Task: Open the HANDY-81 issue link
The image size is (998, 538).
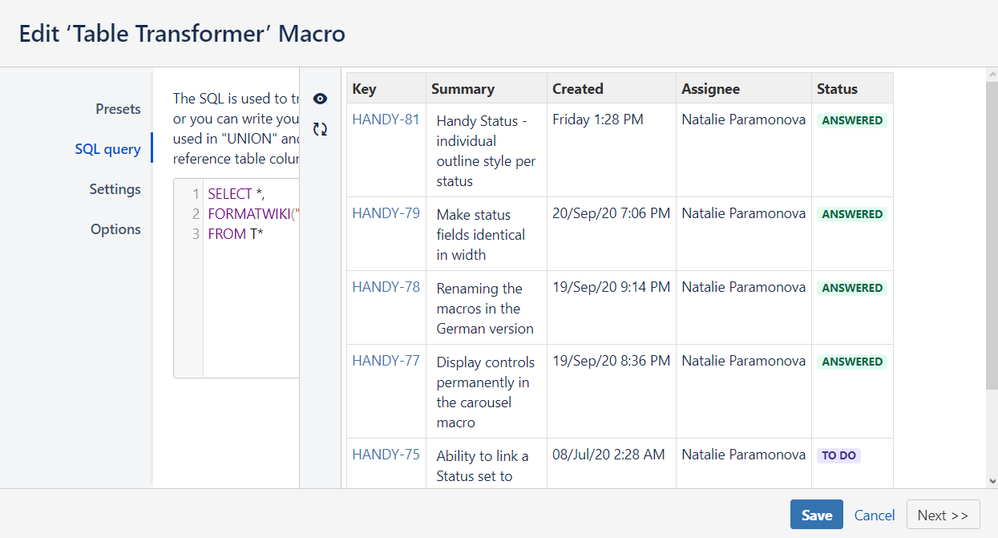Action: 386,120
